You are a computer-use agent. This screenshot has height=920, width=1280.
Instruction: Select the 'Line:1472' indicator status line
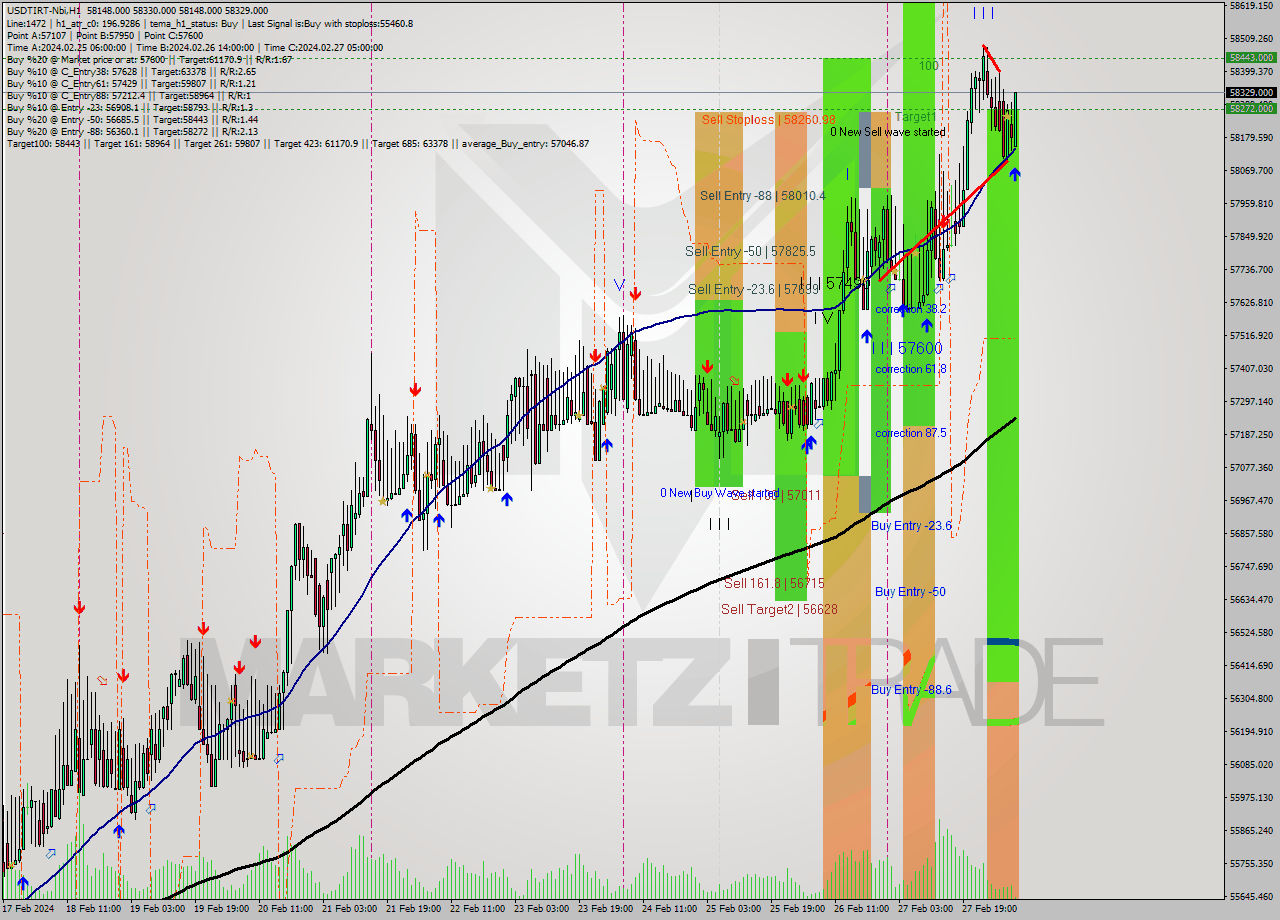[x=209, y=23]
